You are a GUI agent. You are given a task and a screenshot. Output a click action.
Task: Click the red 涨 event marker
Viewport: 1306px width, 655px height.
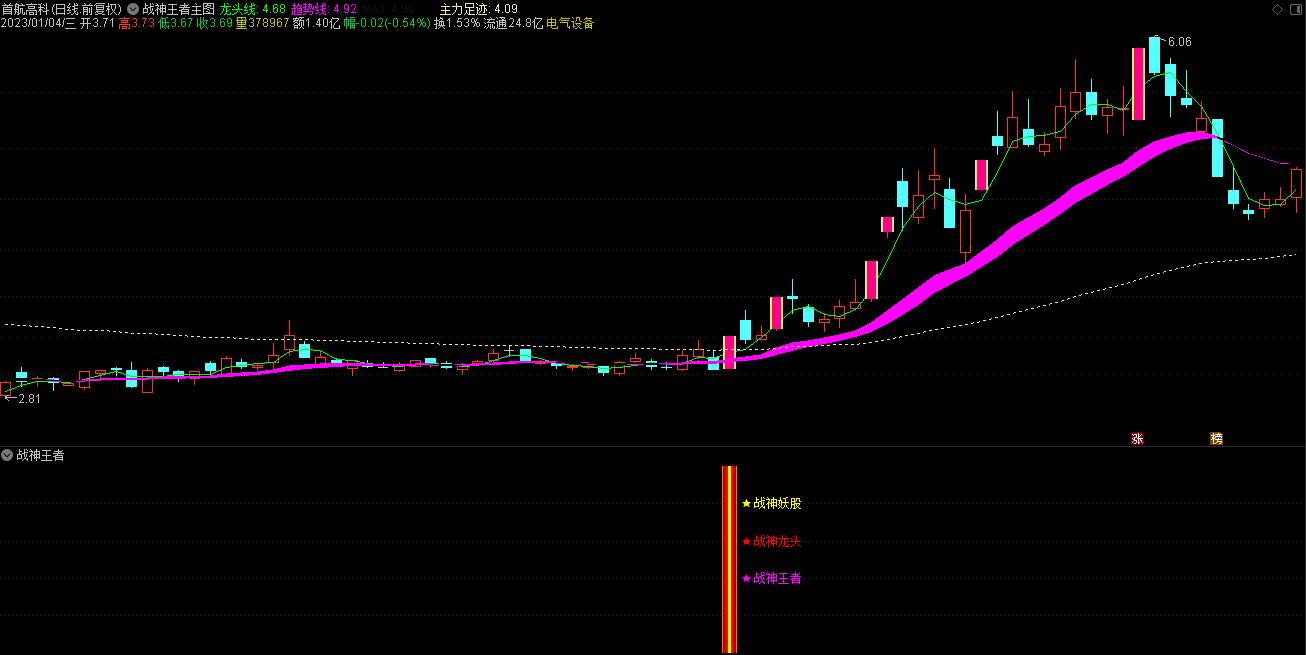[1137, 438]
